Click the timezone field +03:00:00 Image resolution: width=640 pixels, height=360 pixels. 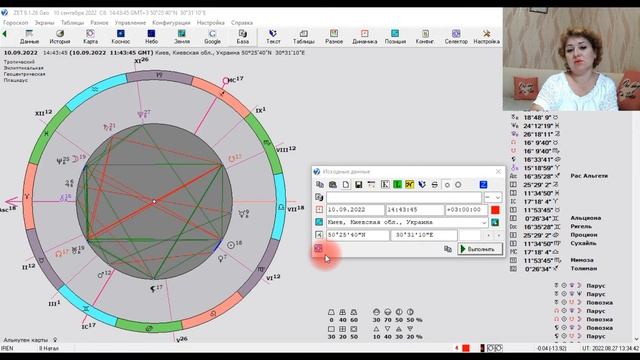click(466, 210)
